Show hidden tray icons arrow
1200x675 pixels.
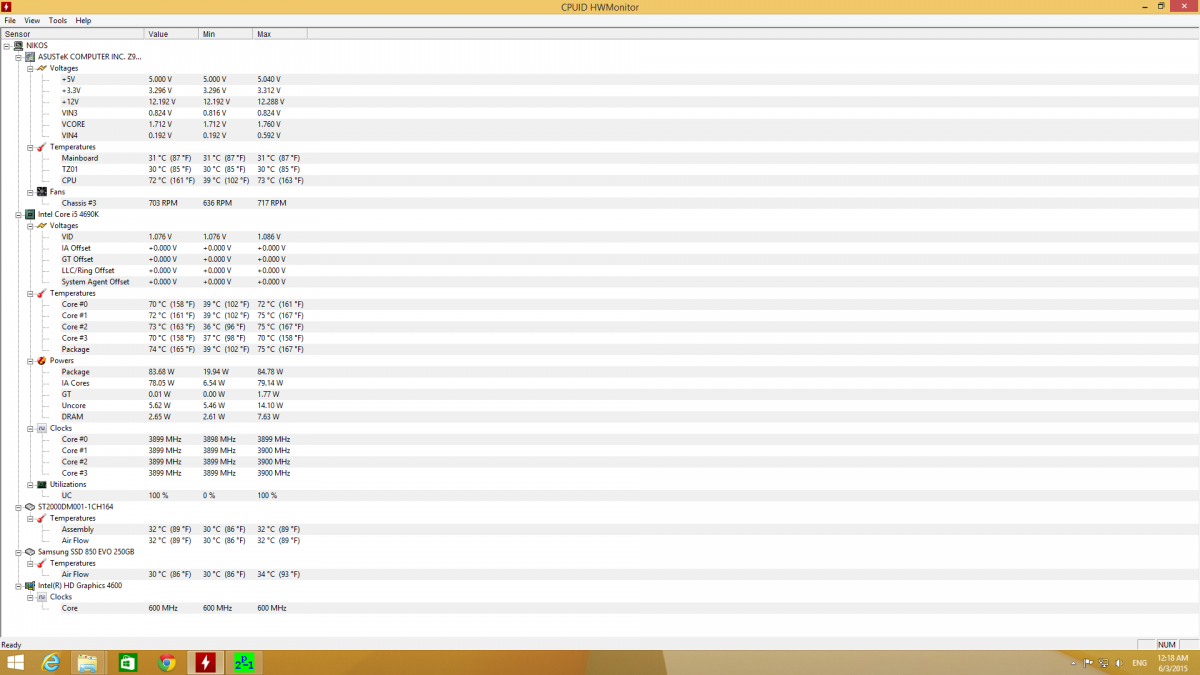click(1074, 663)
